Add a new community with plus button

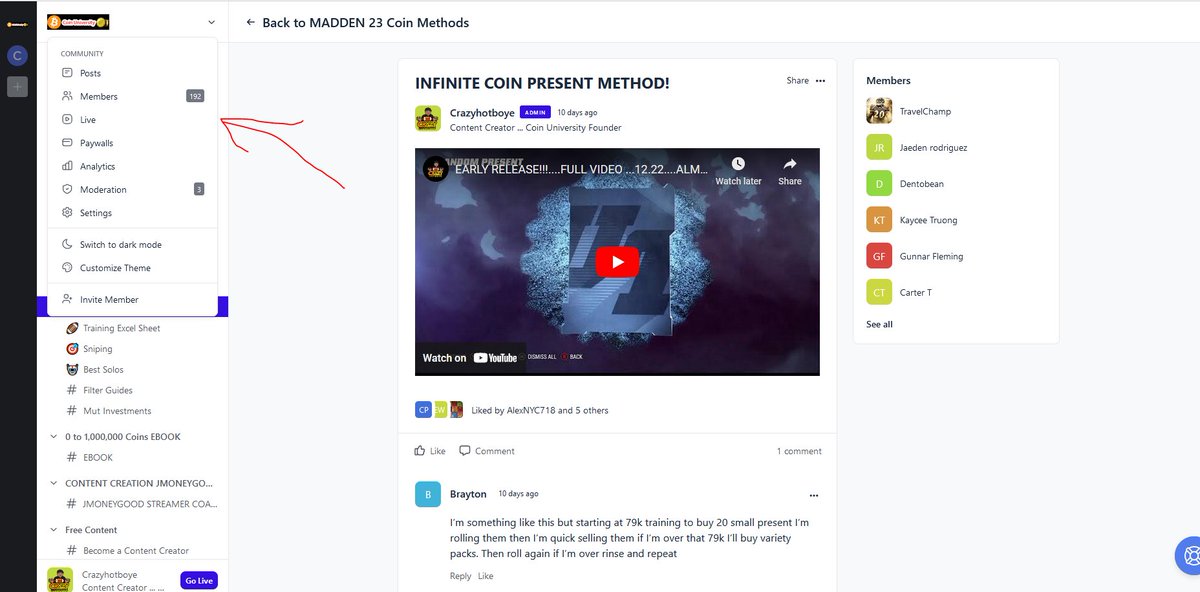(17, 87)
